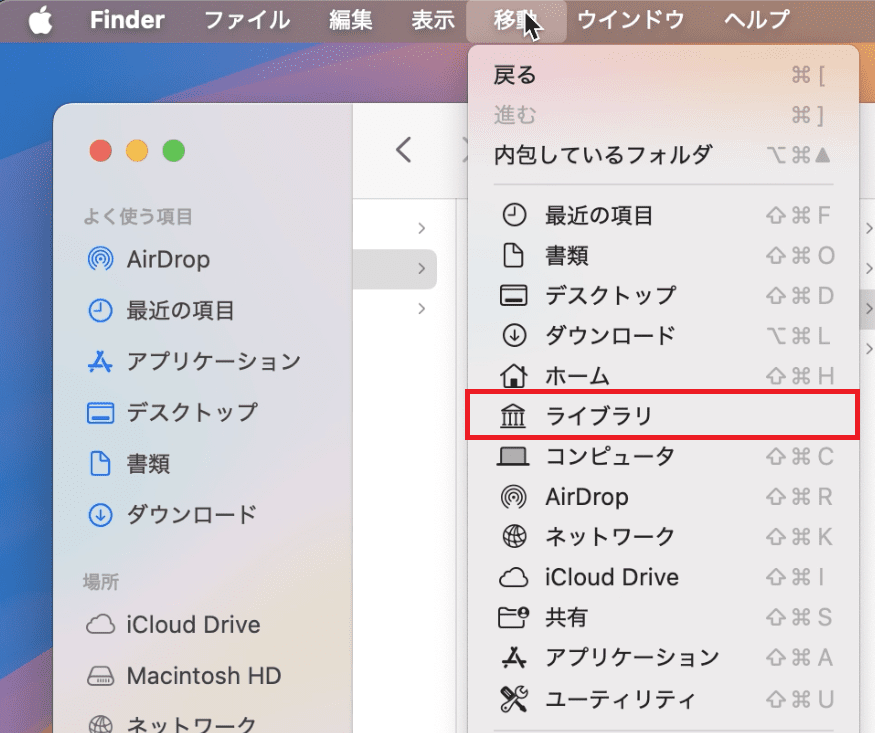Viewport: 875px width, 733px height.
Task: Open the ウインドウ menu
Action: point(631,21)
